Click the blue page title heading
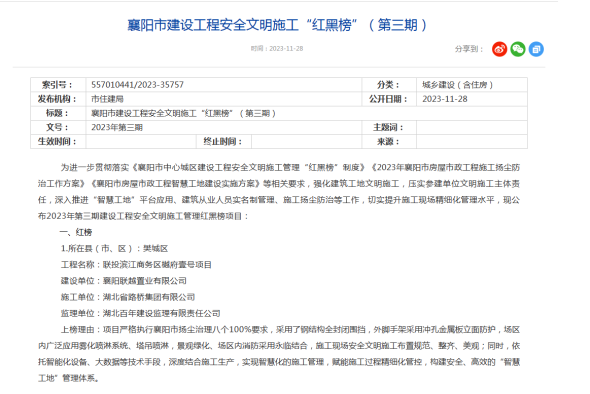Image resolution: width=590 pixels, height=394 pixels. [278, 25]
